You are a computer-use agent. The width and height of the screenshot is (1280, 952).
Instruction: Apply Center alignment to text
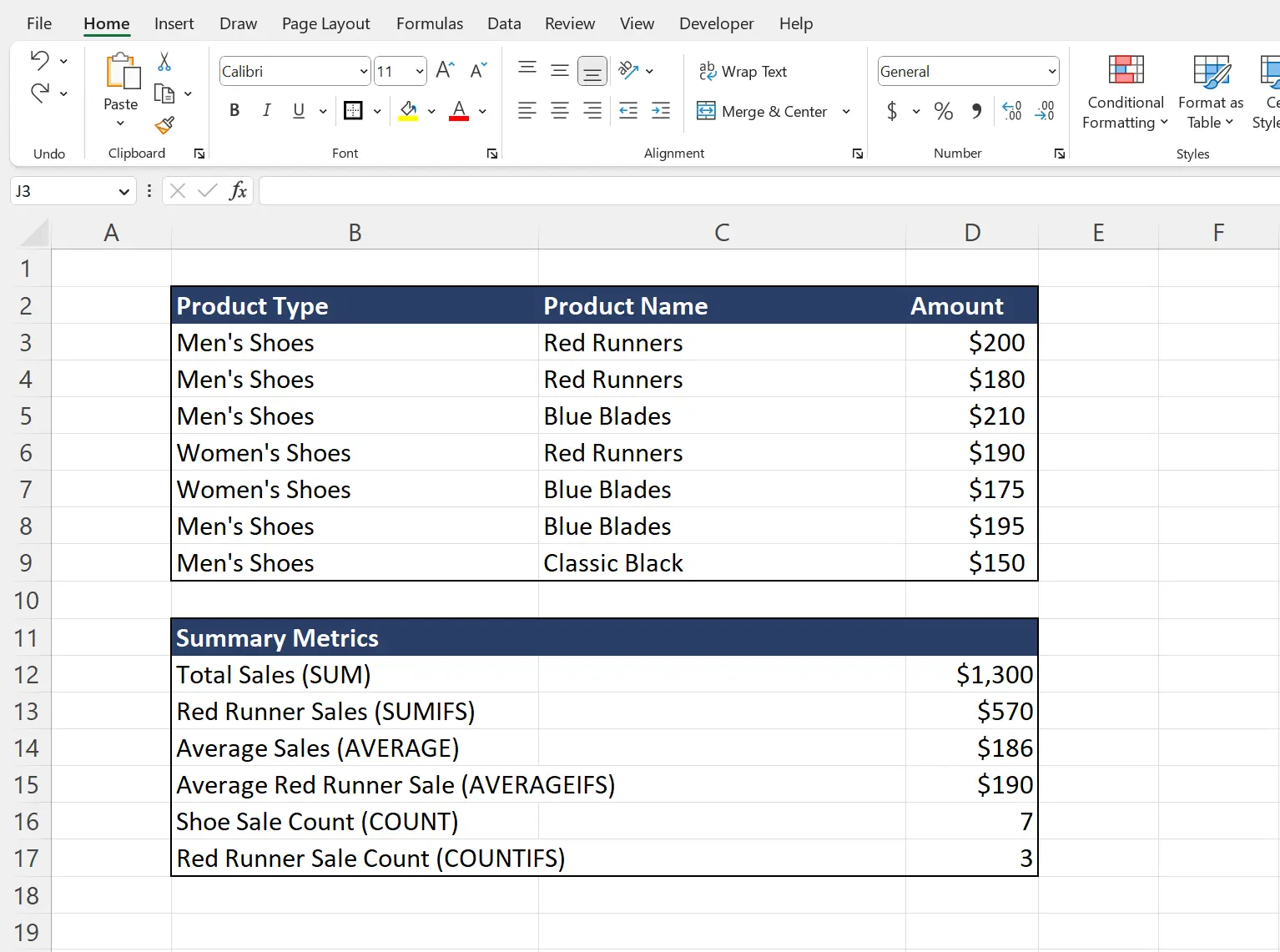click(x=560, y=111)
